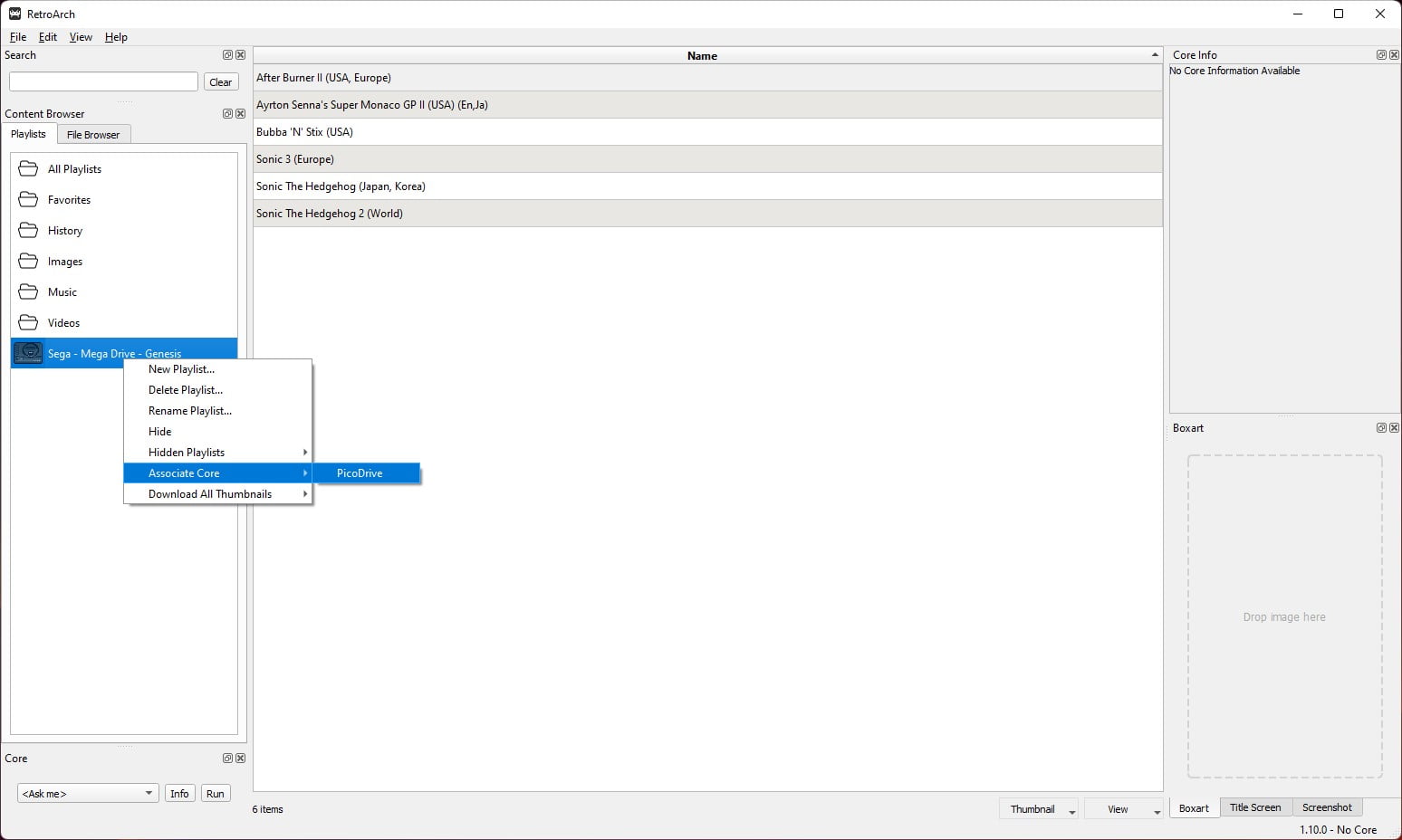
Task: Click the Boxart drop image area
Action: click(1284, 616)
